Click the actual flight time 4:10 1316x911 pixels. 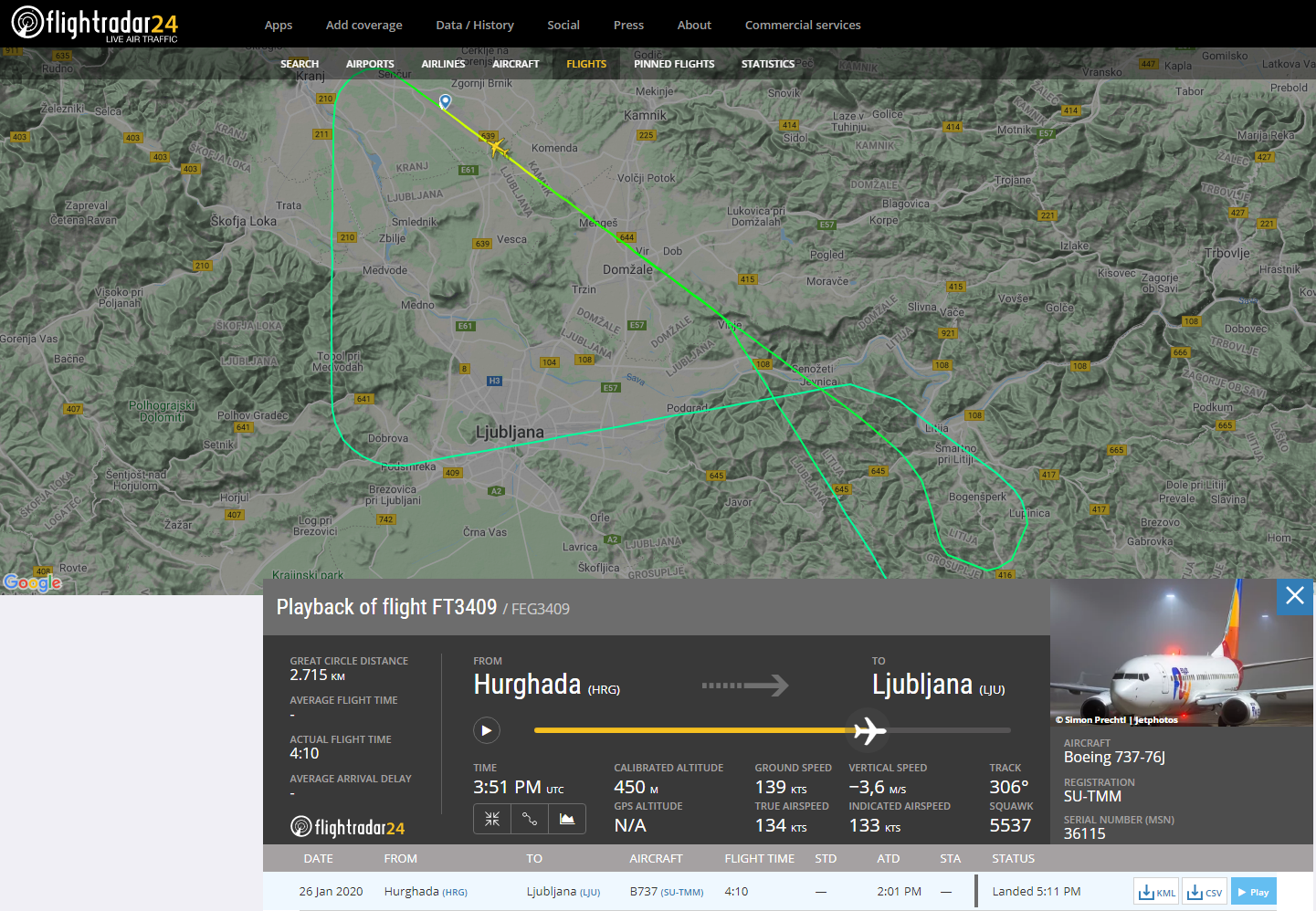tap(304, 753)
